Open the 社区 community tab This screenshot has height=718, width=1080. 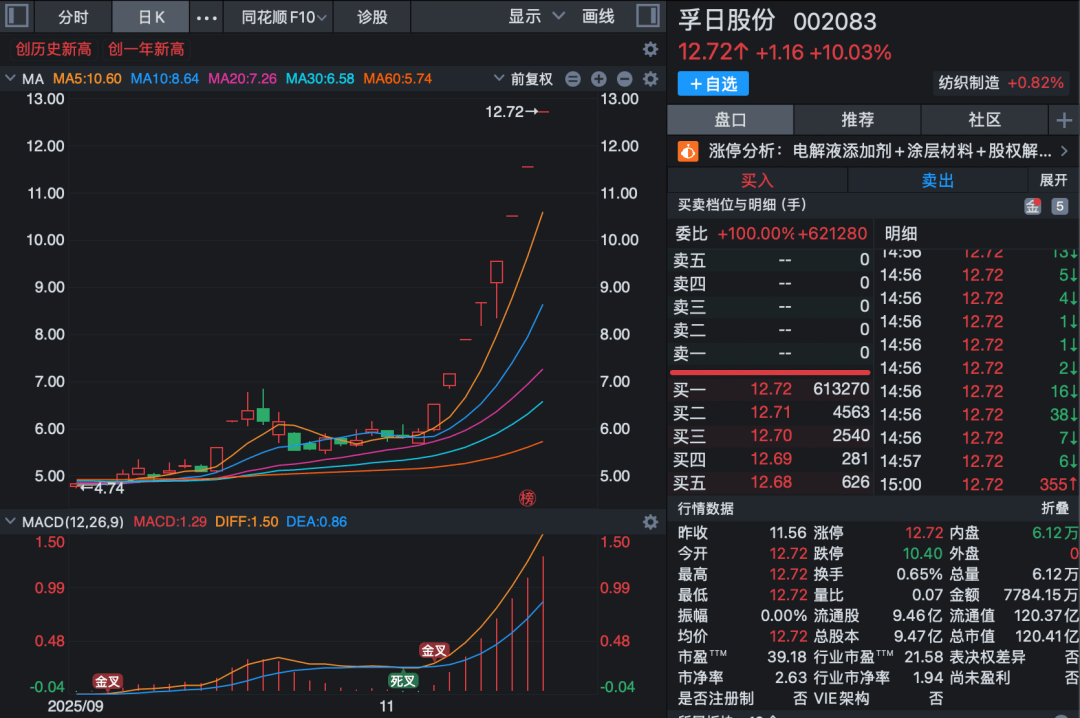click(x=984, y=120)
